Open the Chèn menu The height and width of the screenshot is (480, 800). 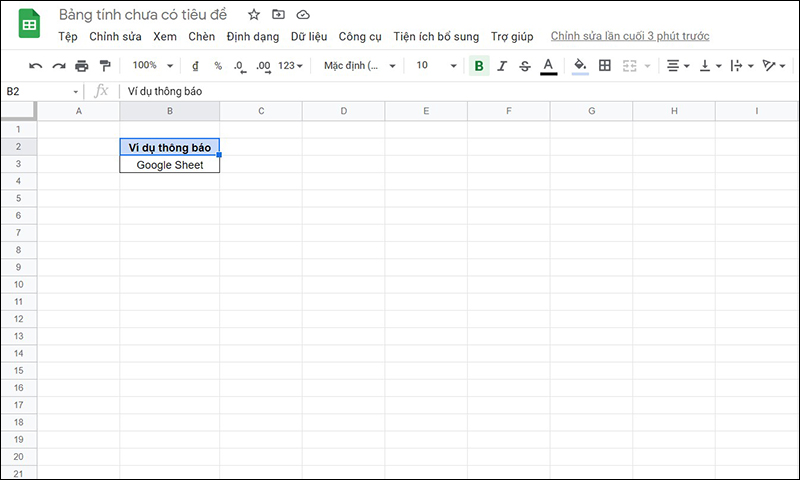click(x=202, y=37)
